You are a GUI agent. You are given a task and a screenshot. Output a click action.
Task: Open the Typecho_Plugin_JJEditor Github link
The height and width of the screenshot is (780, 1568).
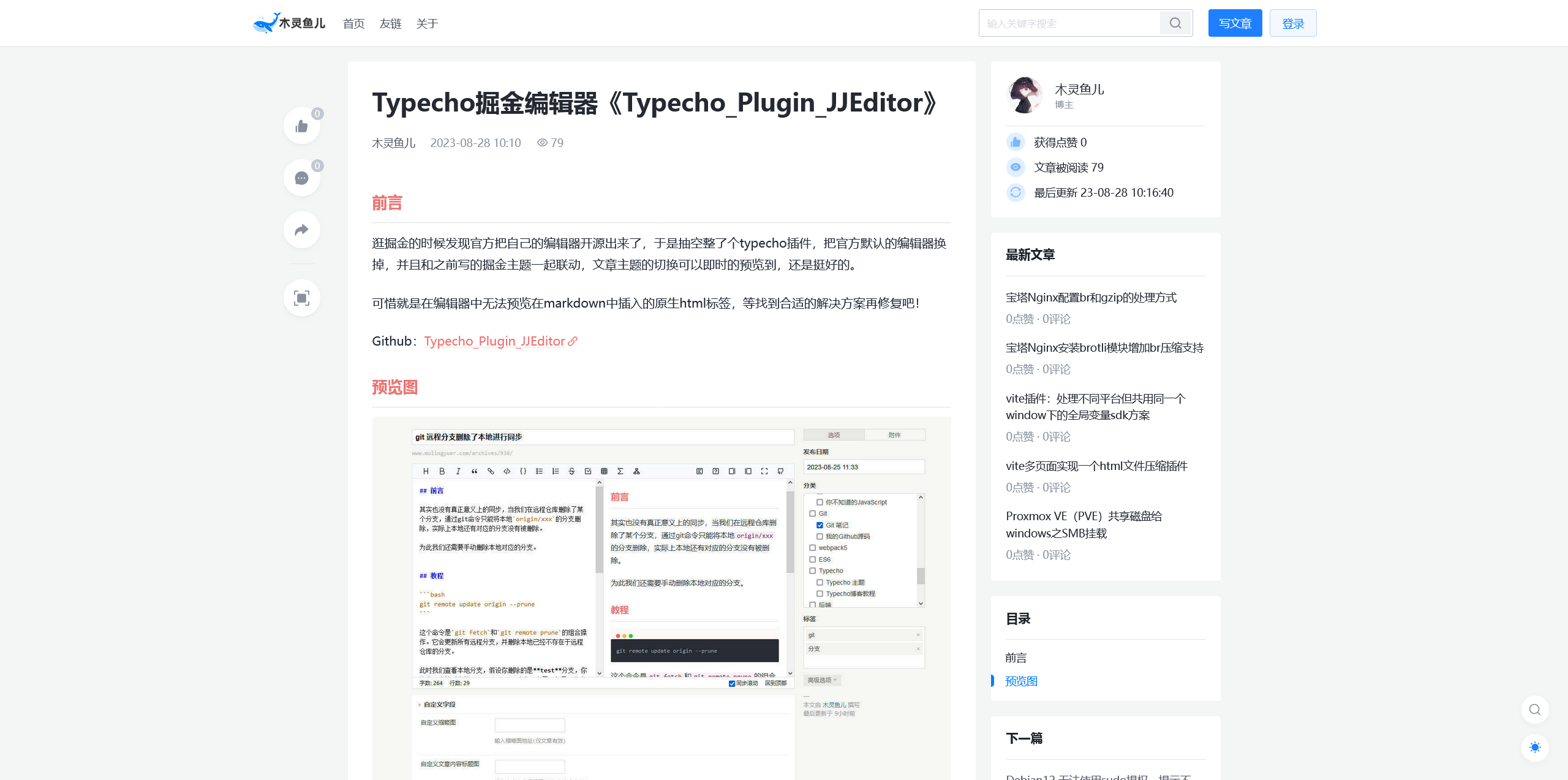[494, 341]
